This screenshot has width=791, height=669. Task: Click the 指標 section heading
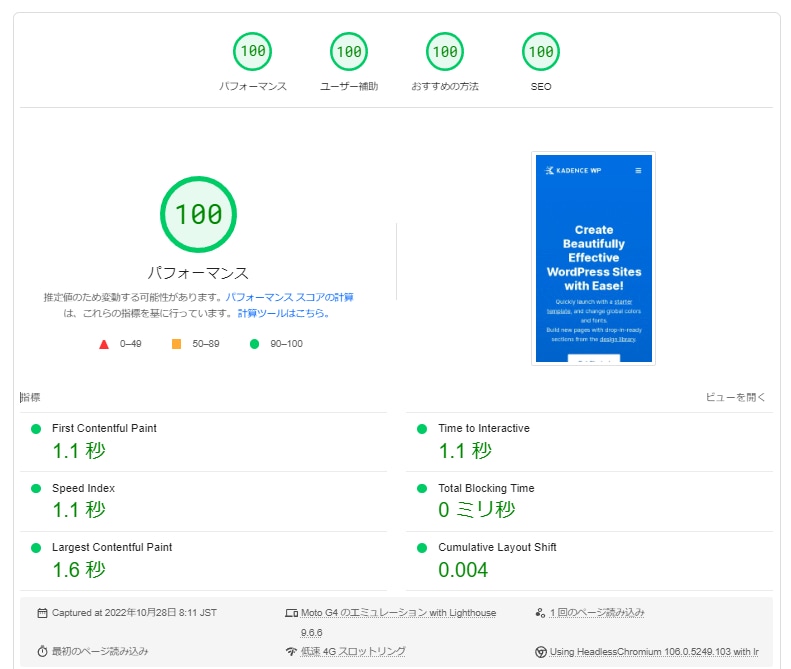coord(30,398)
